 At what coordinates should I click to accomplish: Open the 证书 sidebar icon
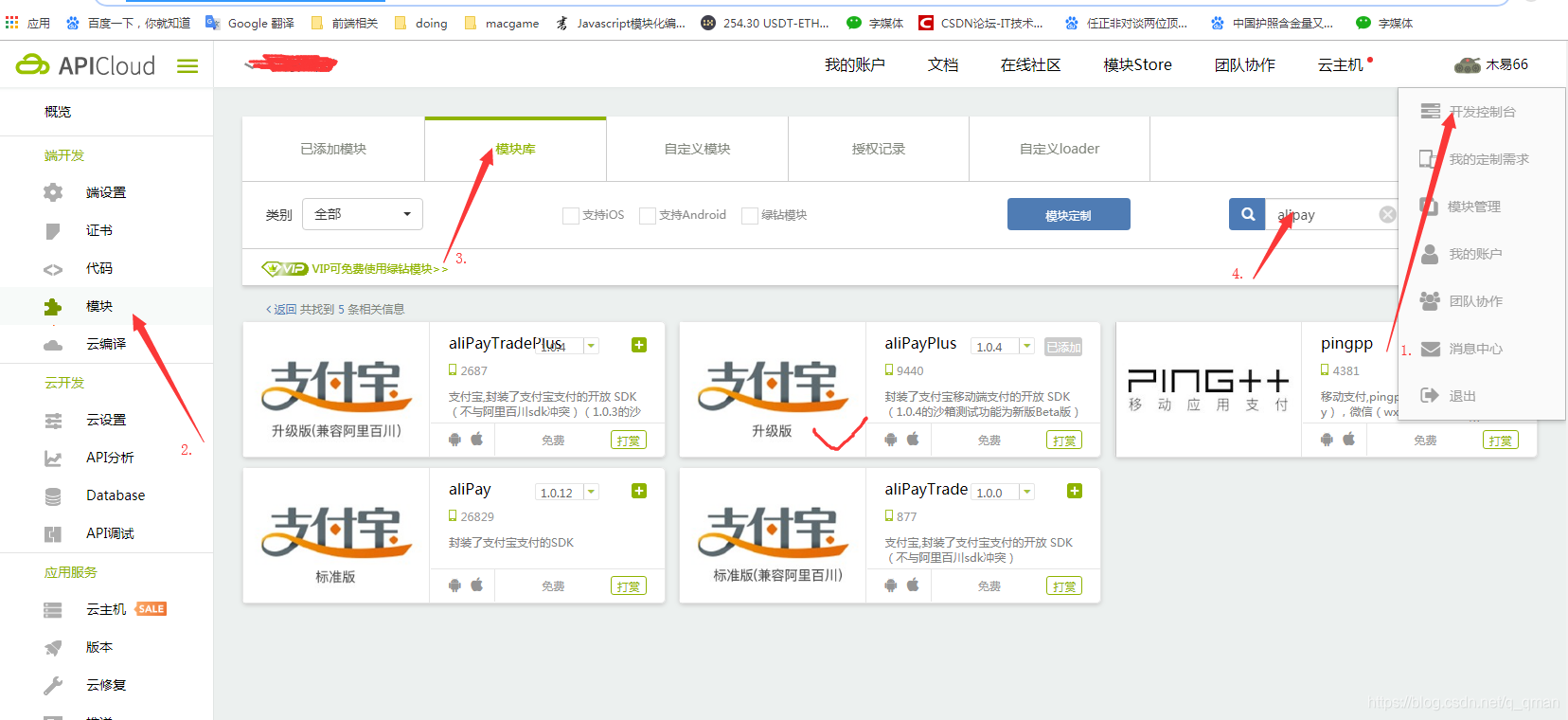click(53, 231)
